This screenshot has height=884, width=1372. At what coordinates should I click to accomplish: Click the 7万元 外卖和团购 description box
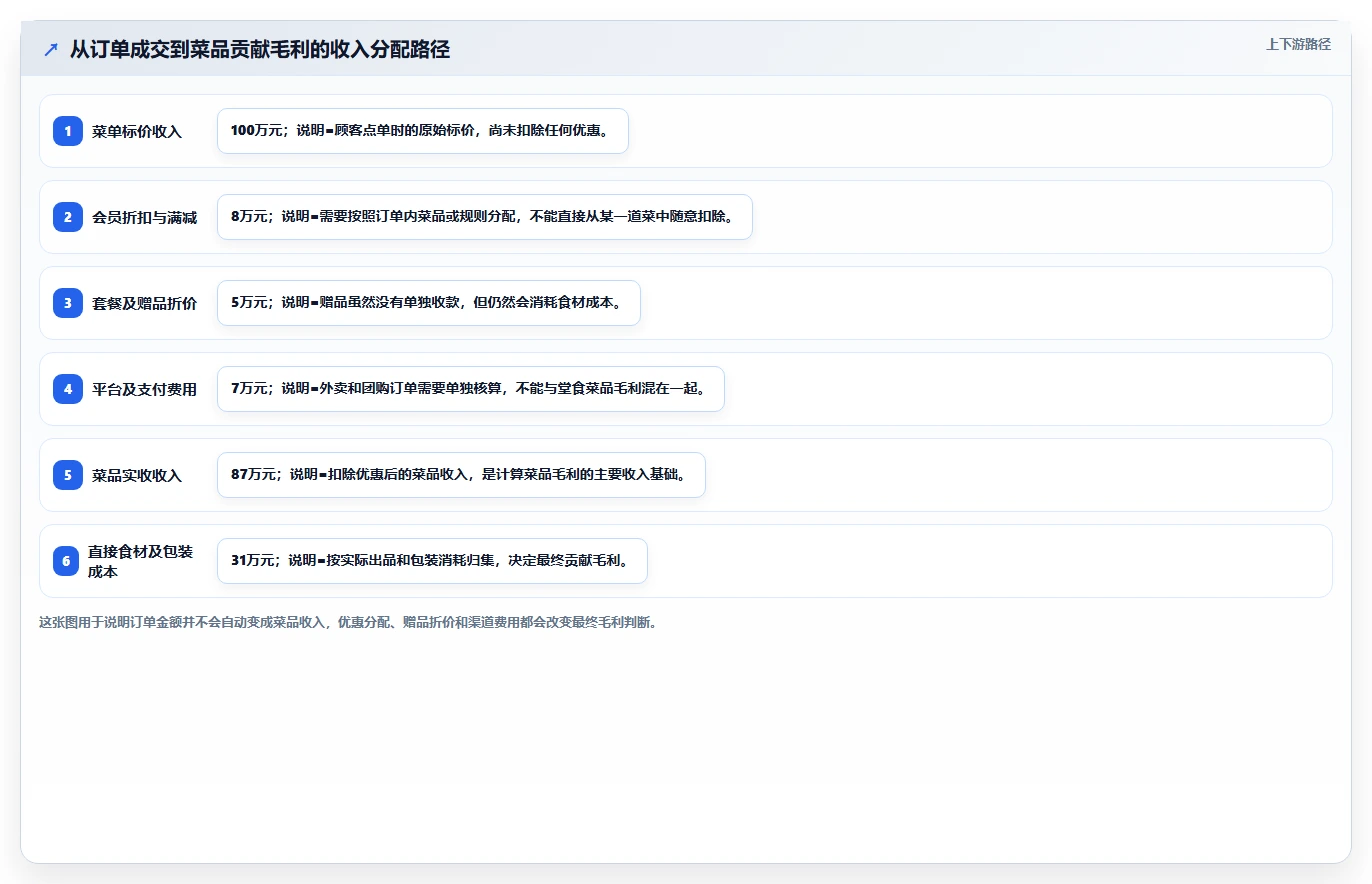tap(471, 389)
